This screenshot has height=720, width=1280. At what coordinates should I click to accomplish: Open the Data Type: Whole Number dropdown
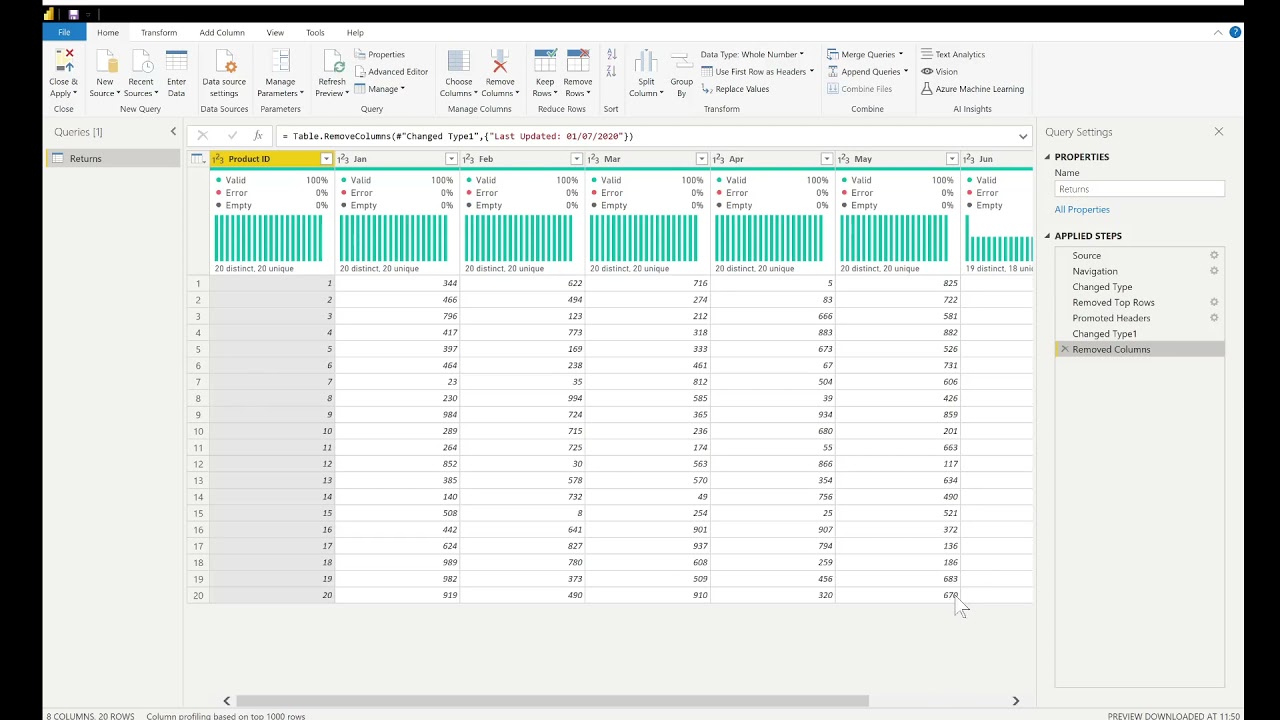[x=752, y=54]
